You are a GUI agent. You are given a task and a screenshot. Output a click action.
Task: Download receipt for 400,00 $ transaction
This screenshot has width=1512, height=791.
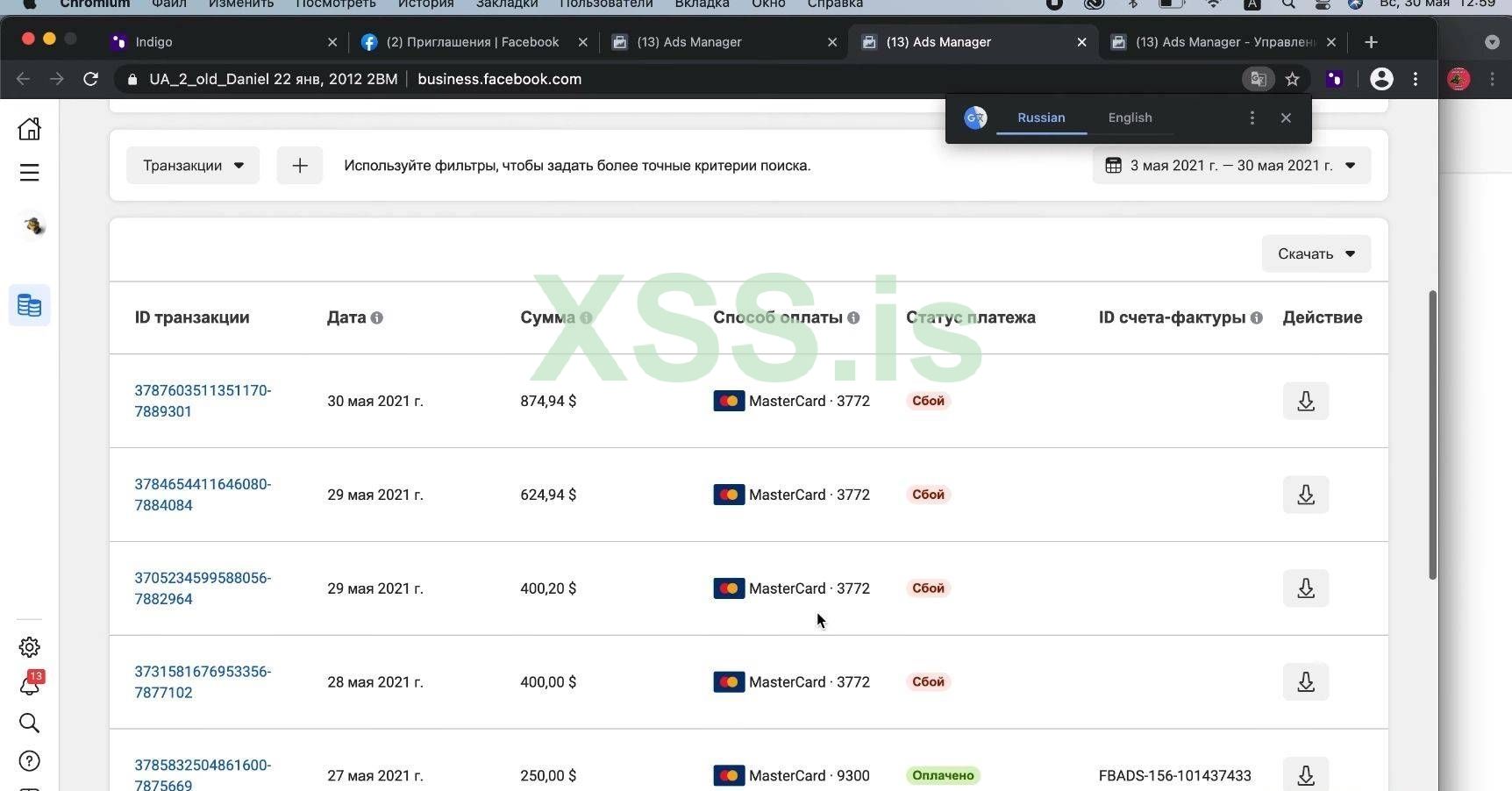[x=1306, y=682]
